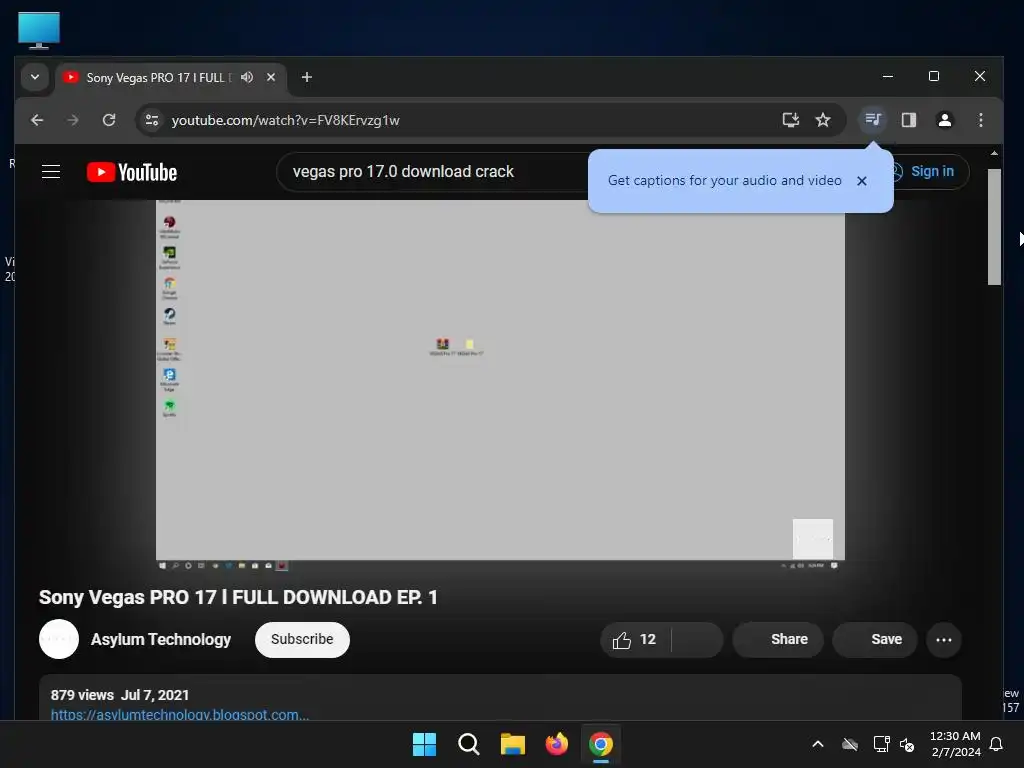
Task: Open YouTube hamburger guide menu
Action: 51,172
